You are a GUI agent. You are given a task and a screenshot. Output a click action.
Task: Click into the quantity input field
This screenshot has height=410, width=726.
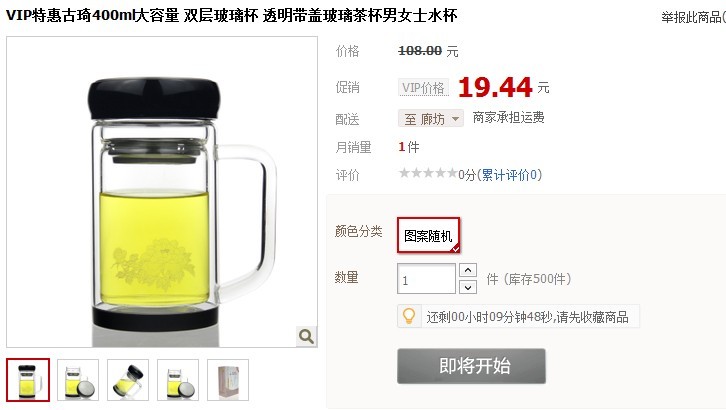click(x=426, y=279)
